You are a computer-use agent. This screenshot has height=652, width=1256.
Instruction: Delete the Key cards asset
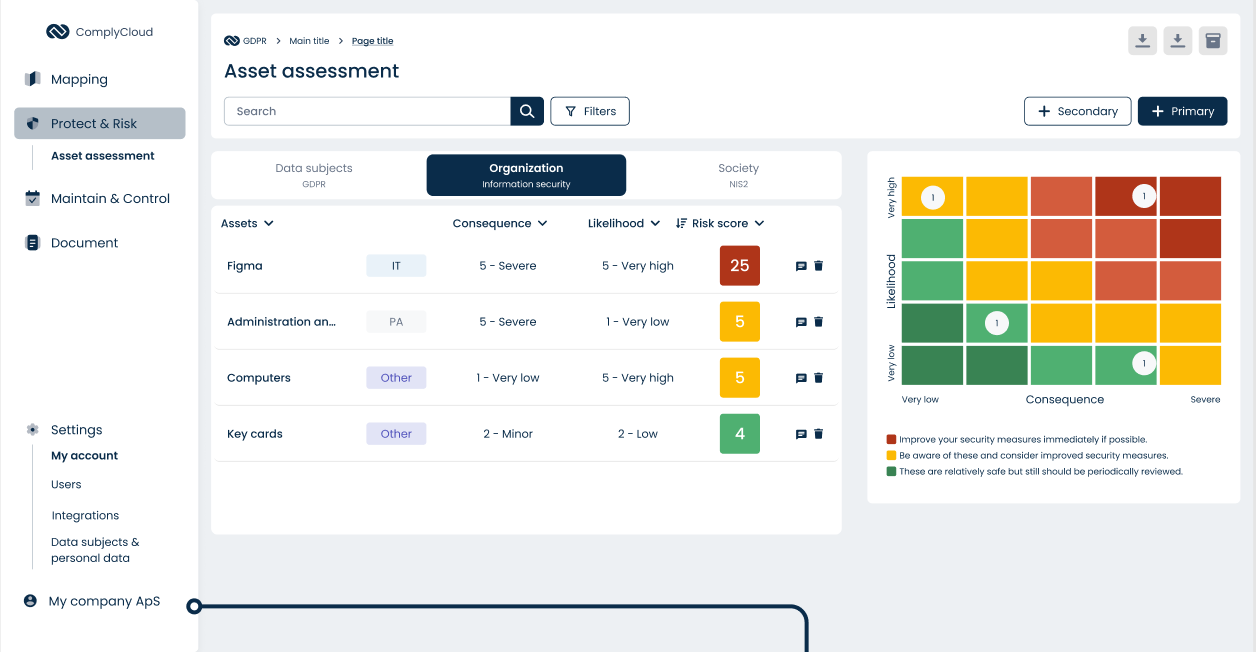[819, 433]
